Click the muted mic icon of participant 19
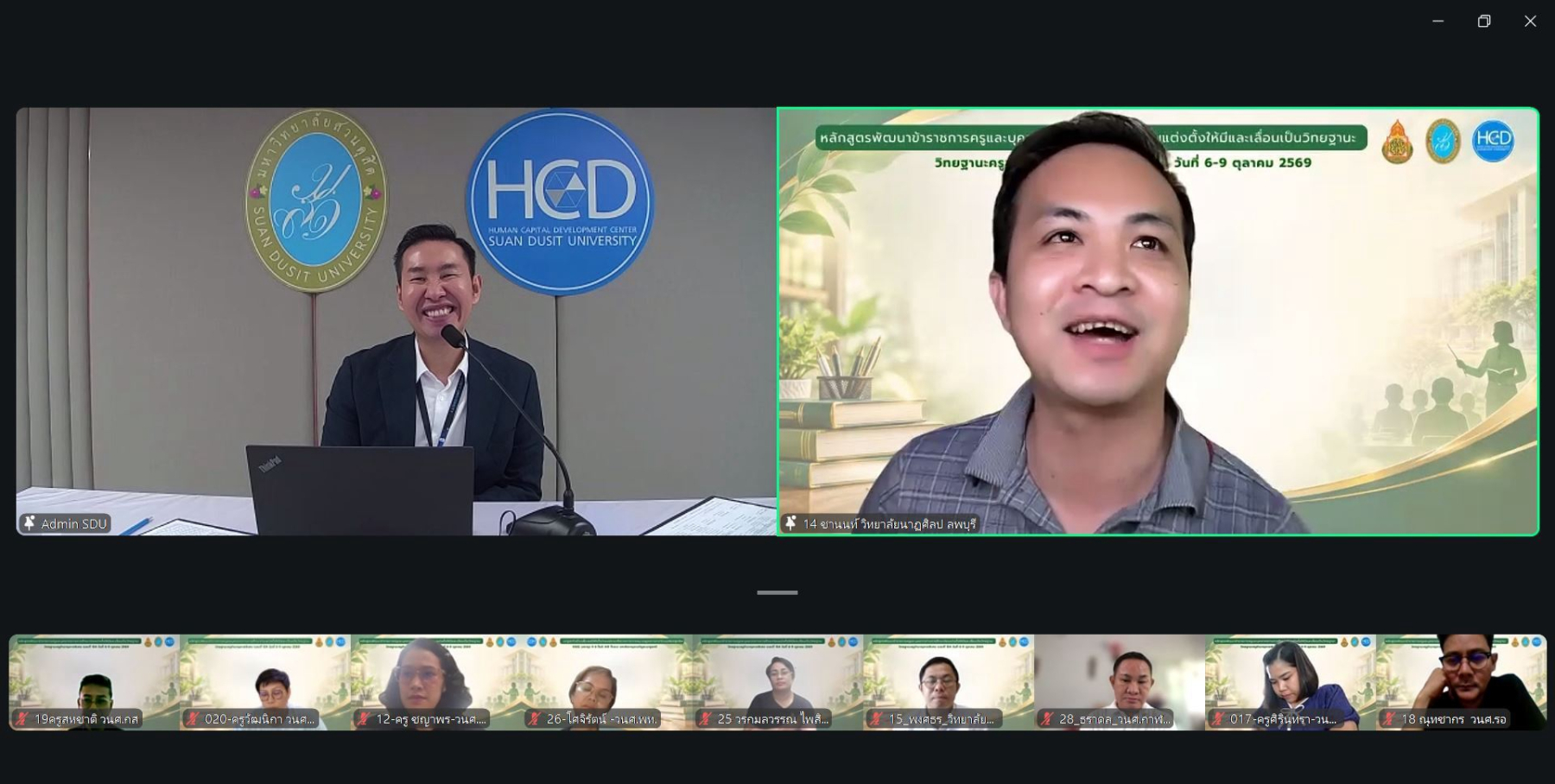The image size is (1555, 784). [22, 718]
